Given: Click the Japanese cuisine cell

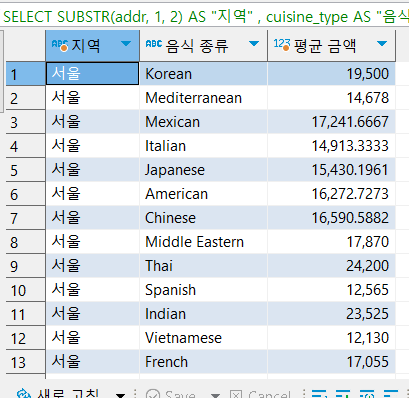Looking at the screenshot, I should pyautogui.click(x=204, y=170).
